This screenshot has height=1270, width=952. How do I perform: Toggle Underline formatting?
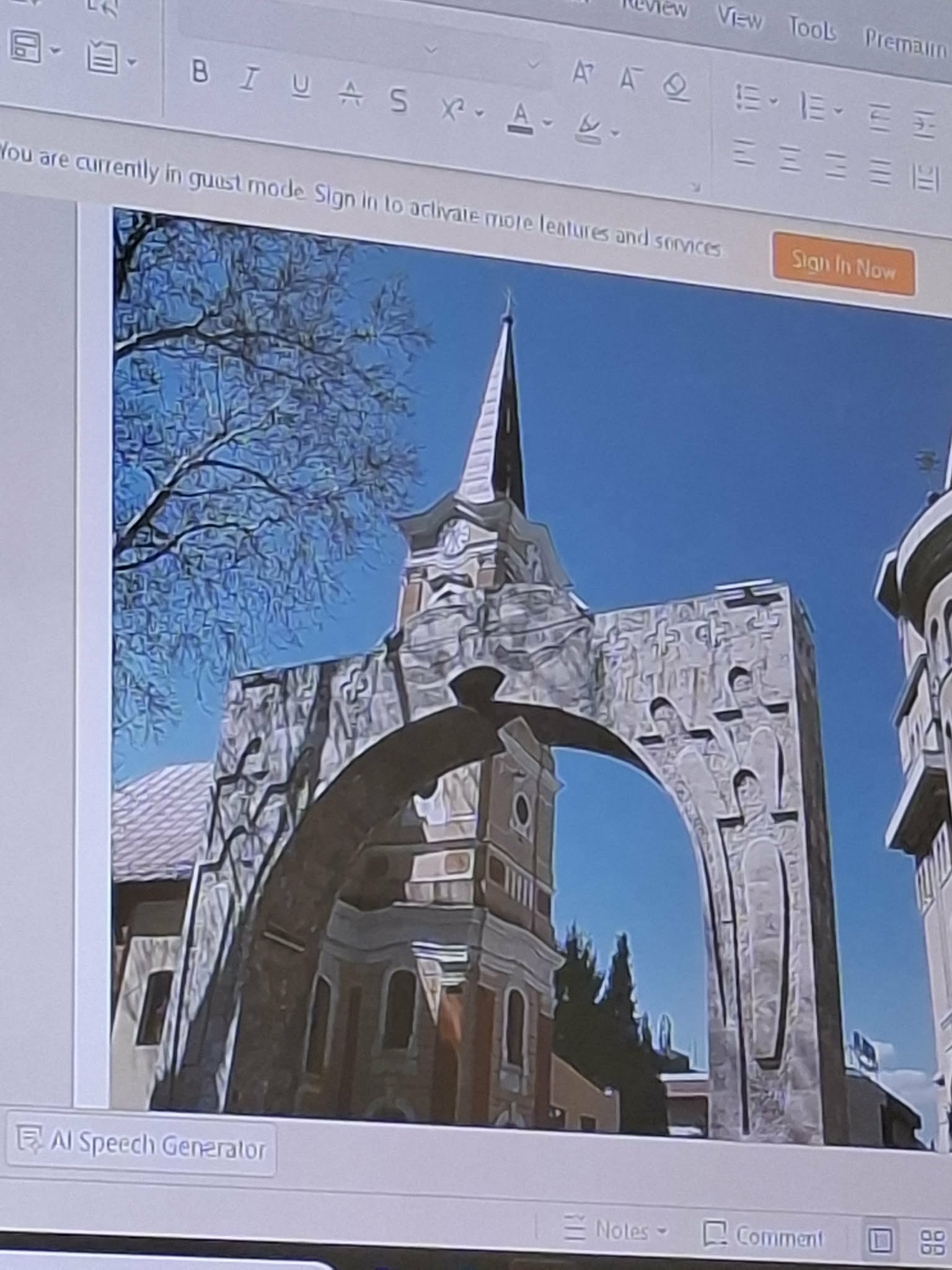click(301, 86)
